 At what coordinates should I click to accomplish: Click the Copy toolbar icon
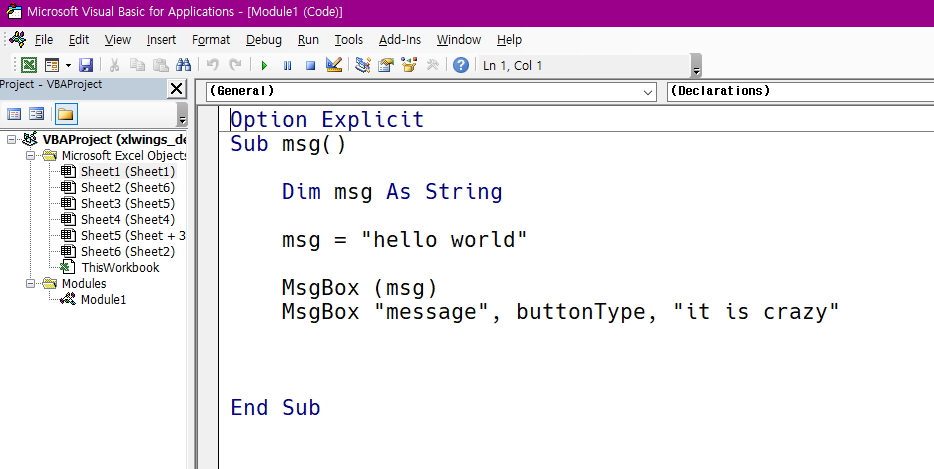[x=138, y=66]
